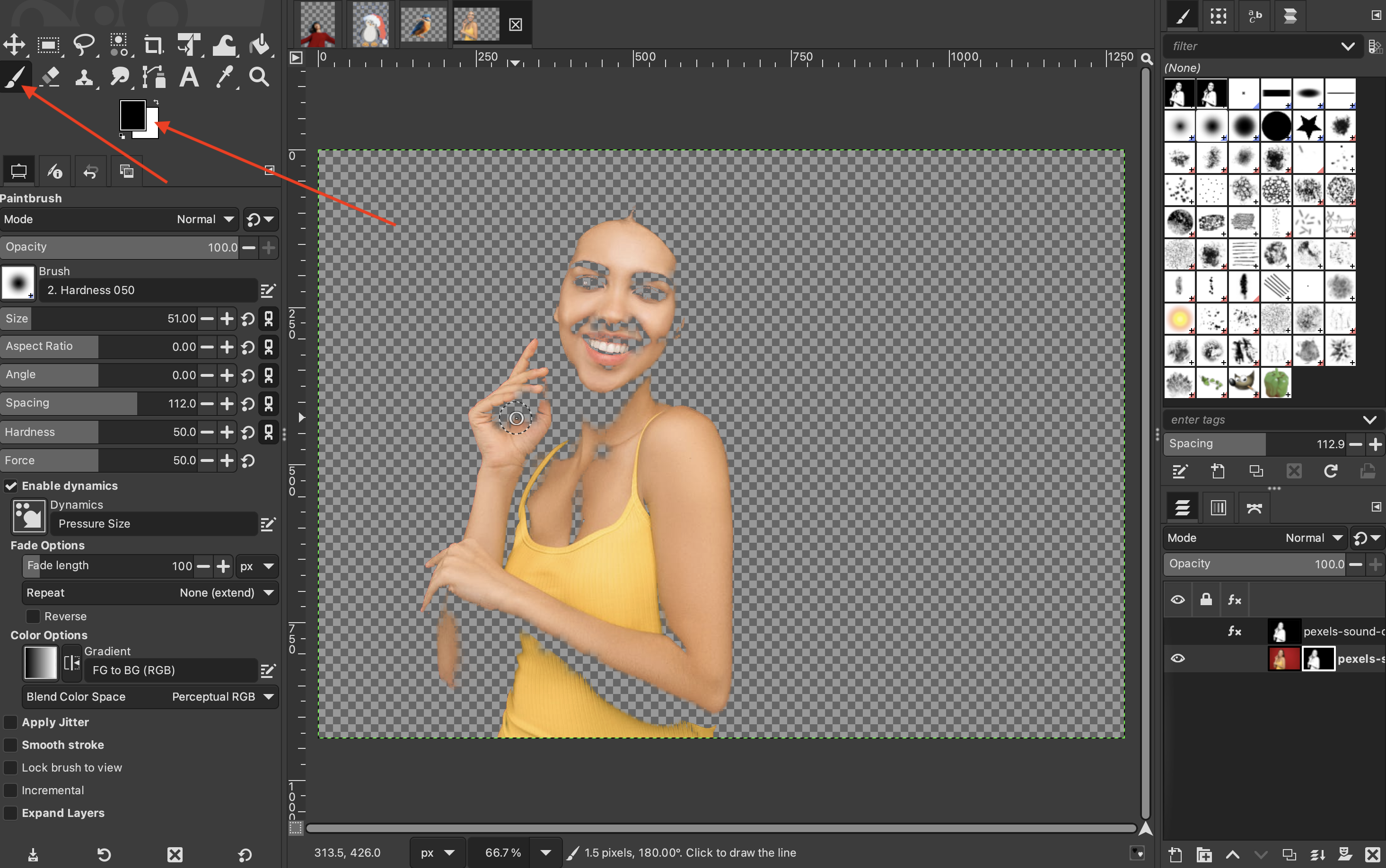Toggle visibility of bottom pexels layer
Viewport: 1386px width, 868px height.
pos(1177,659)
